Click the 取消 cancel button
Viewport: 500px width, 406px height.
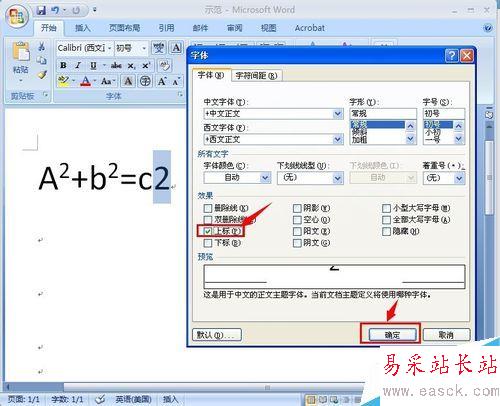[446, 335]
